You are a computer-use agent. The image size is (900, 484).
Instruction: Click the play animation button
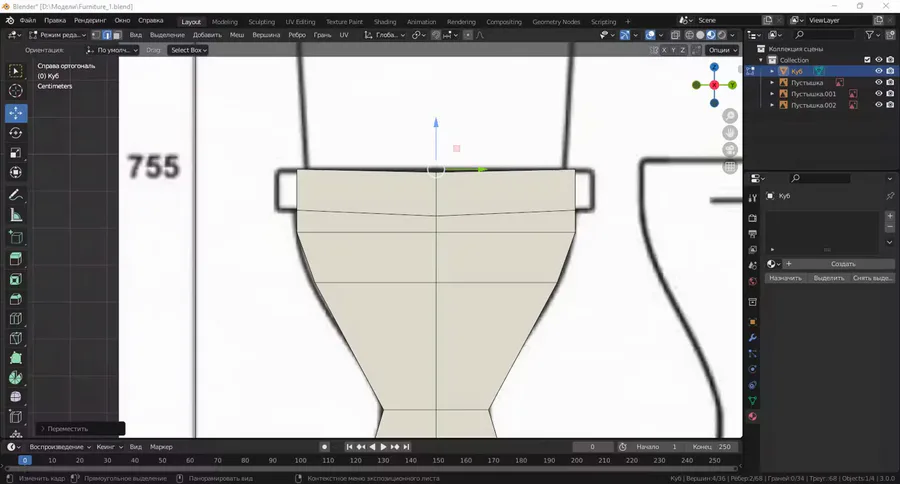pos(383,447)
